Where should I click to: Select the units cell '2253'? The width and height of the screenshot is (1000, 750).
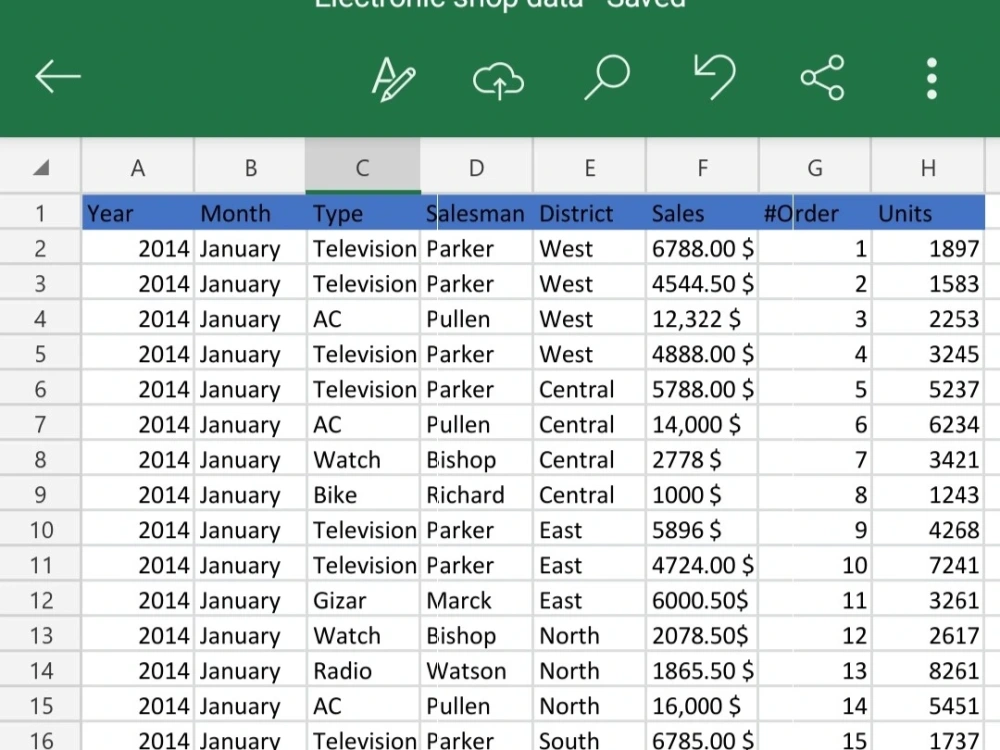click(x=929, y=318)
